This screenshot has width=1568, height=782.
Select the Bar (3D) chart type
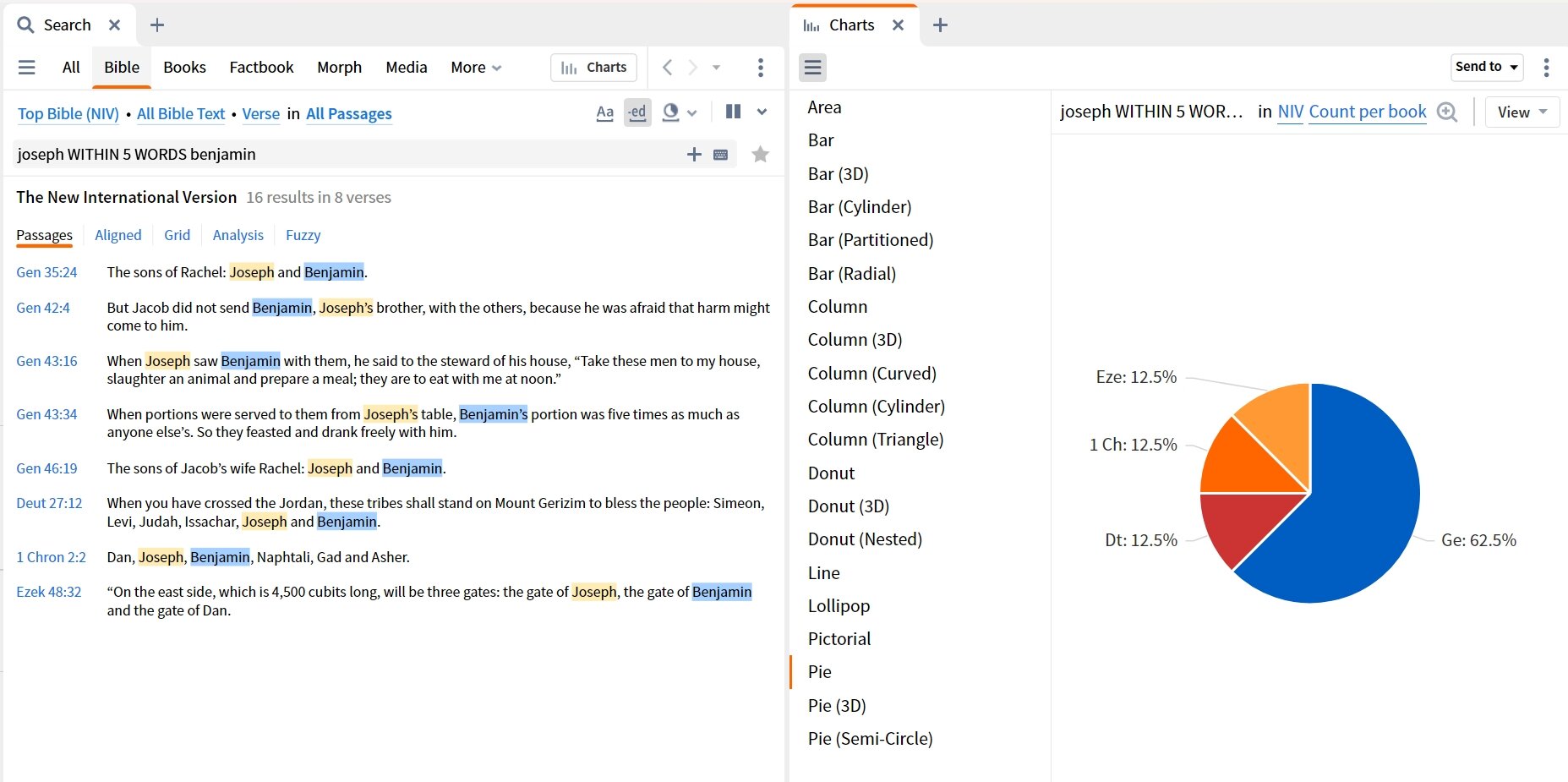838,174
